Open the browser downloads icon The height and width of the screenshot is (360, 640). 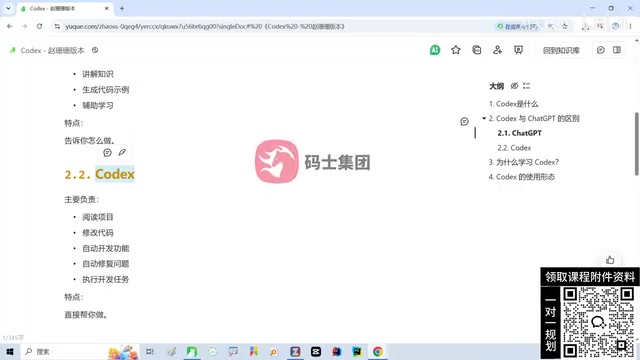point(585,27)
